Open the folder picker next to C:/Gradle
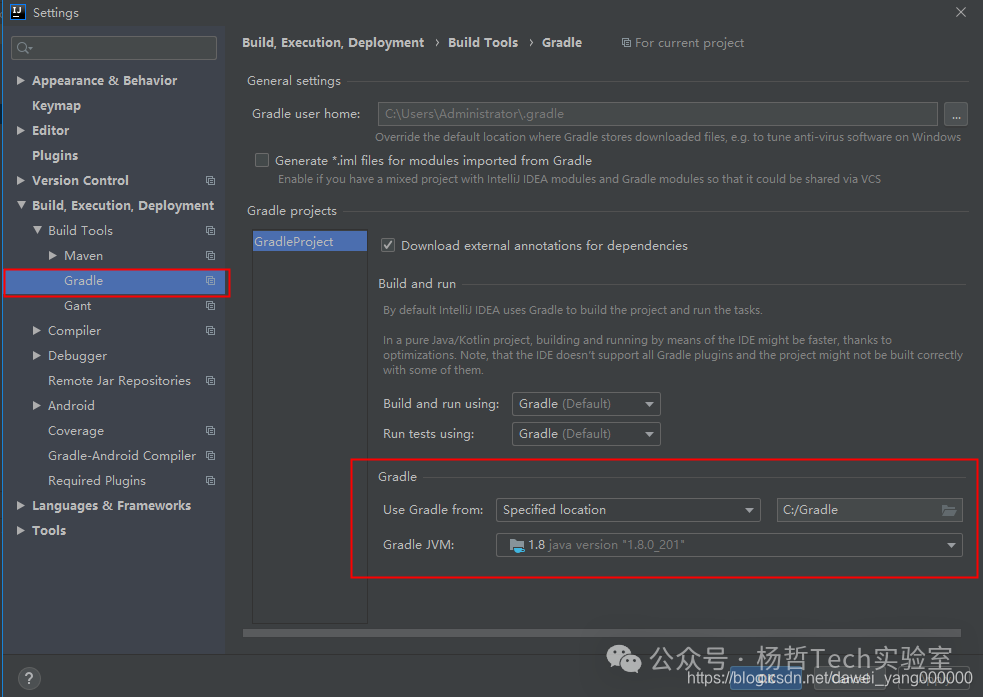This screenshot has height=697, width=983. (x=948, y=510)
